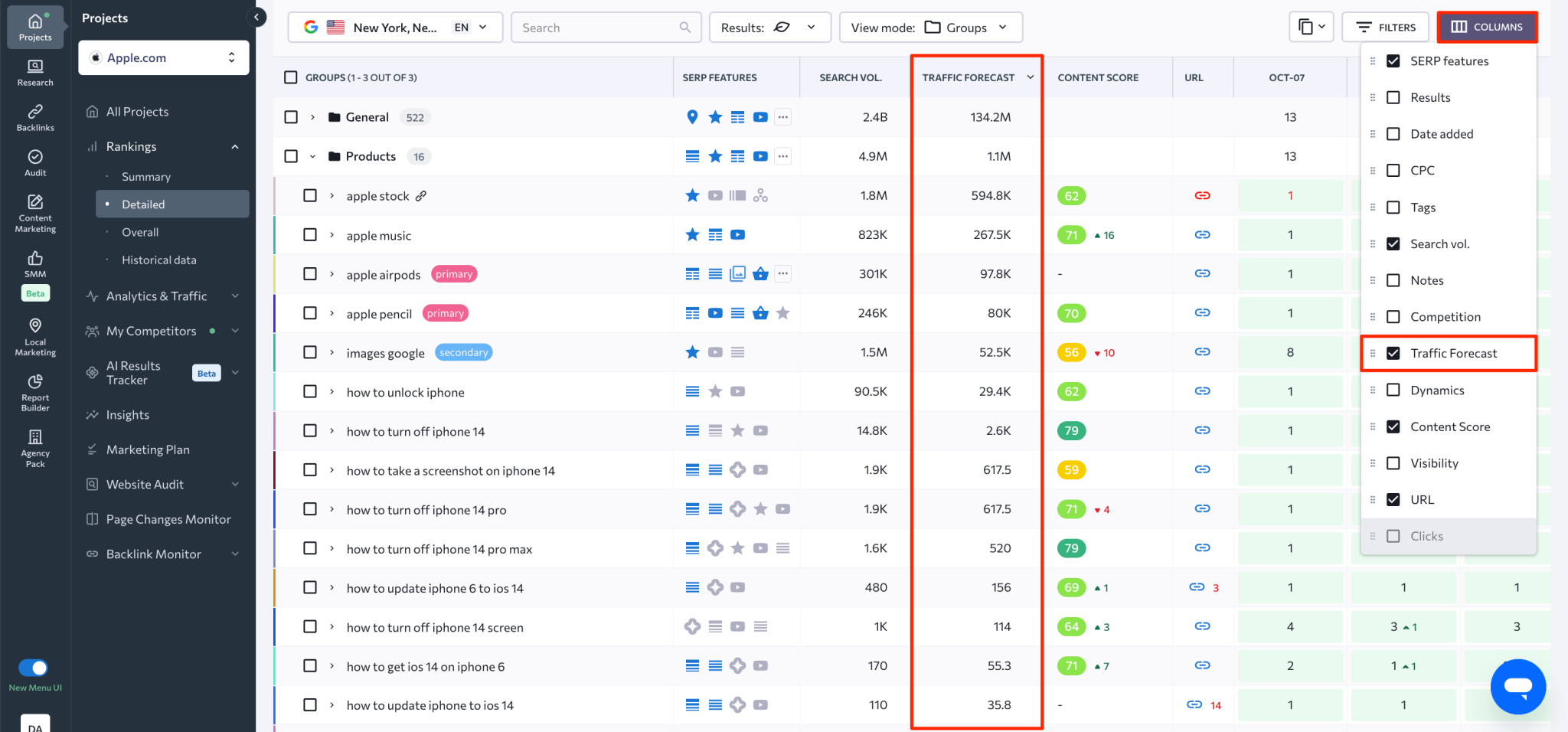Click the video SERP icon for Products group
1568x732 pixels.
(x=760, y=156)
